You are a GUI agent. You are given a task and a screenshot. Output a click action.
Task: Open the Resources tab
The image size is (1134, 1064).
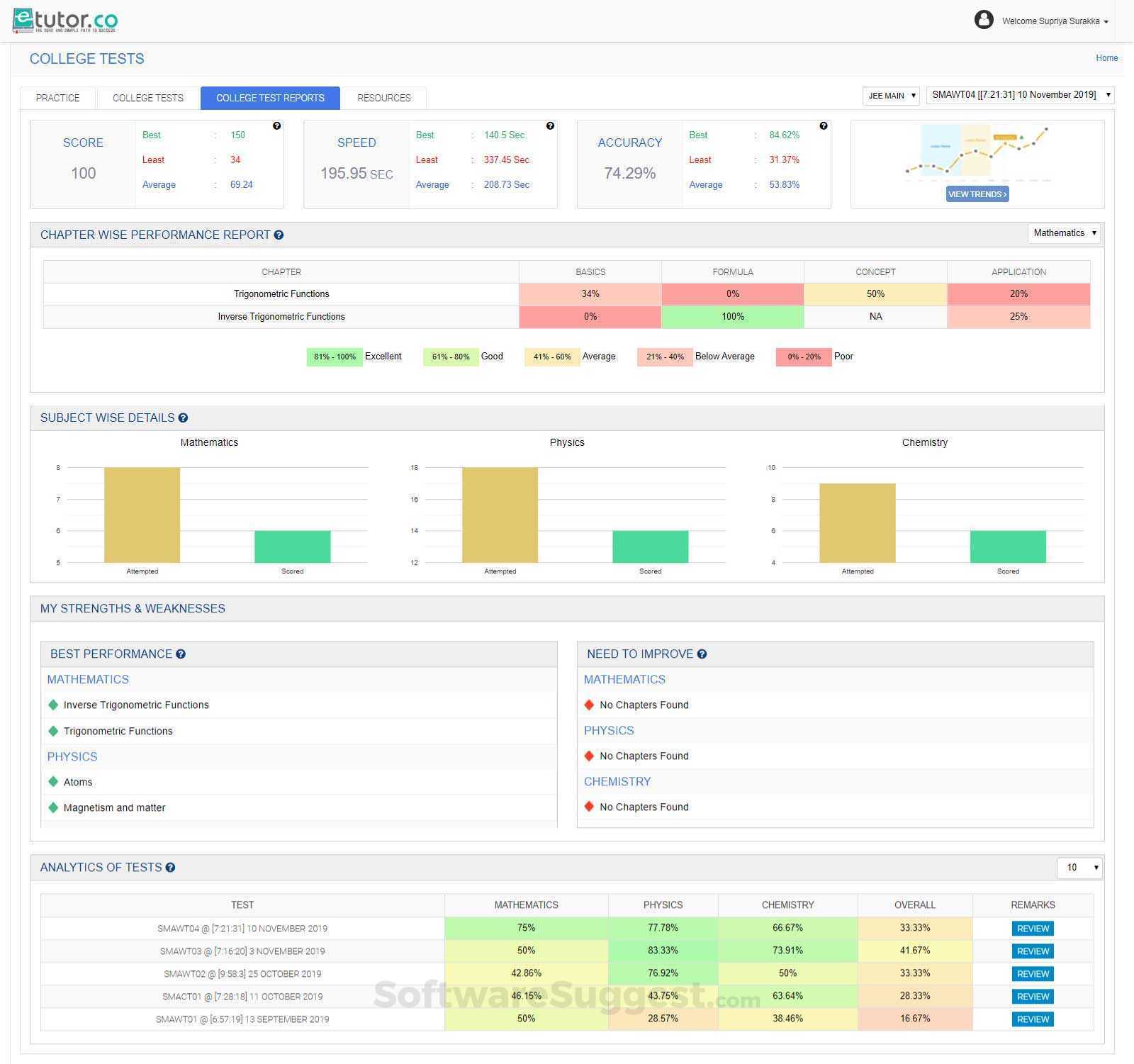coord(383,98)
